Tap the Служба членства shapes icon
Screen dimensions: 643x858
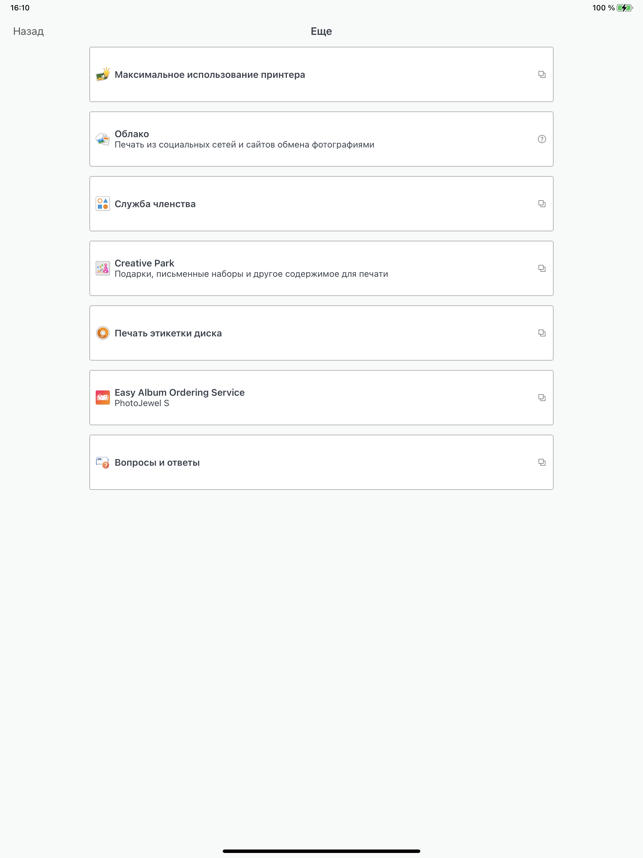point(103,204)
